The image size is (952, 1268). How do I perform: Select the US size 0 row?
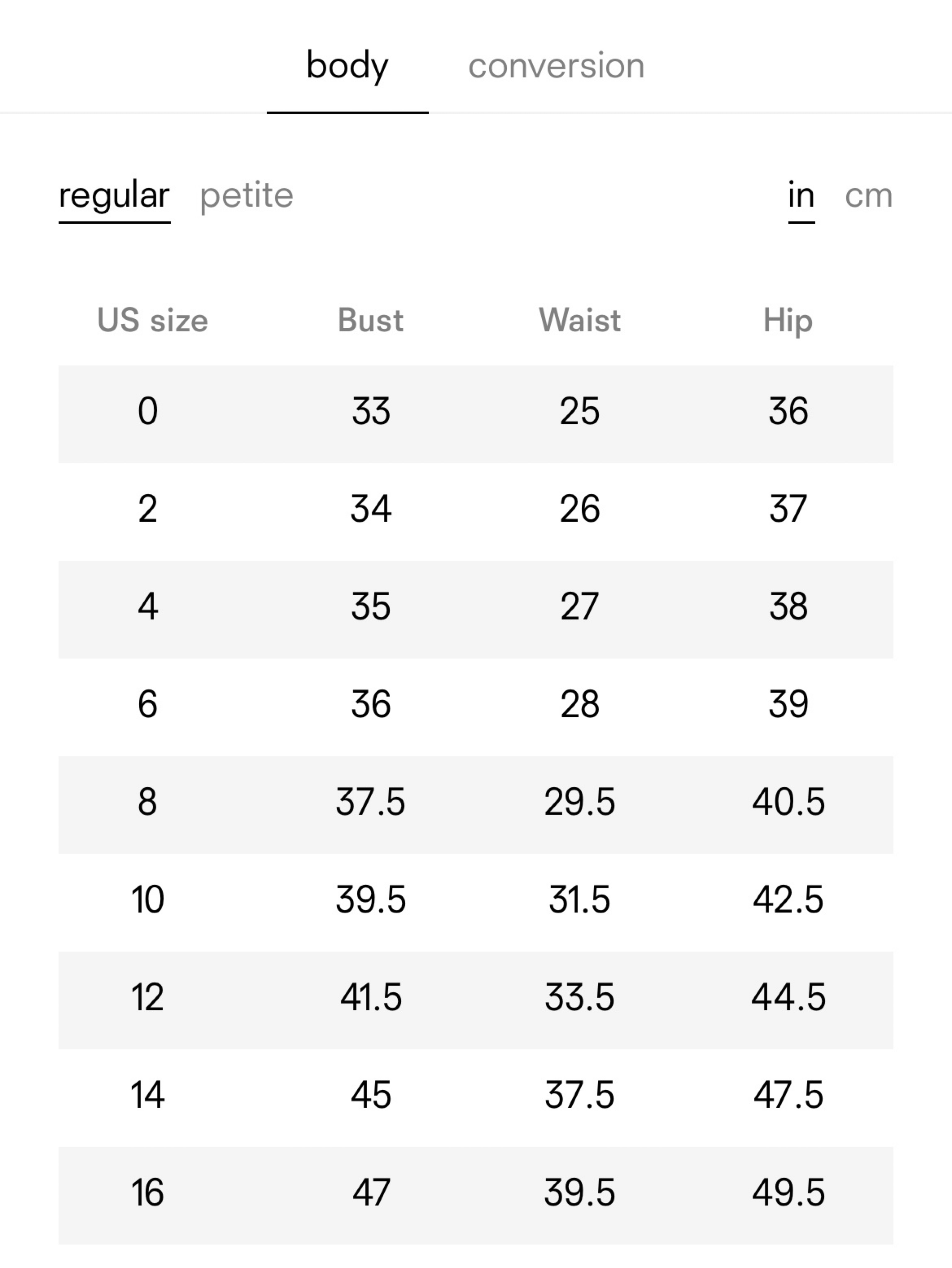(x=476, y=414)
